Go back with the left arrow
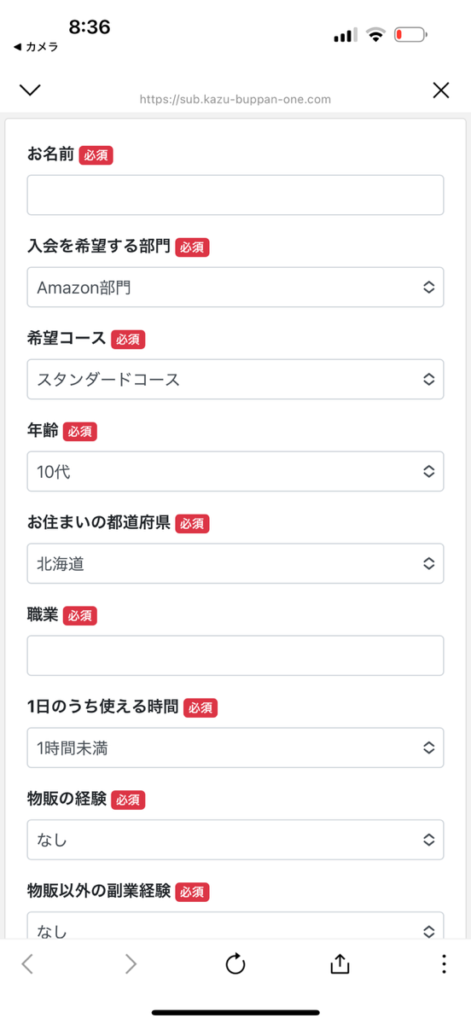Viewport: 471px width, 1024px height. click(x=27, y=964)
